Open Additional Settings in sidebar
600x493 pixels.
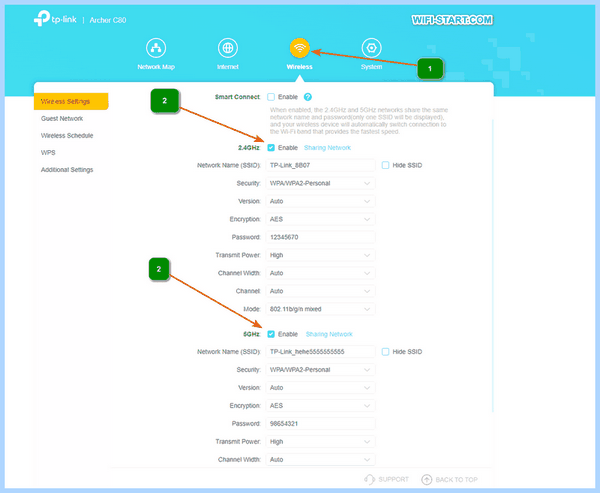click(x=67, y=170)
